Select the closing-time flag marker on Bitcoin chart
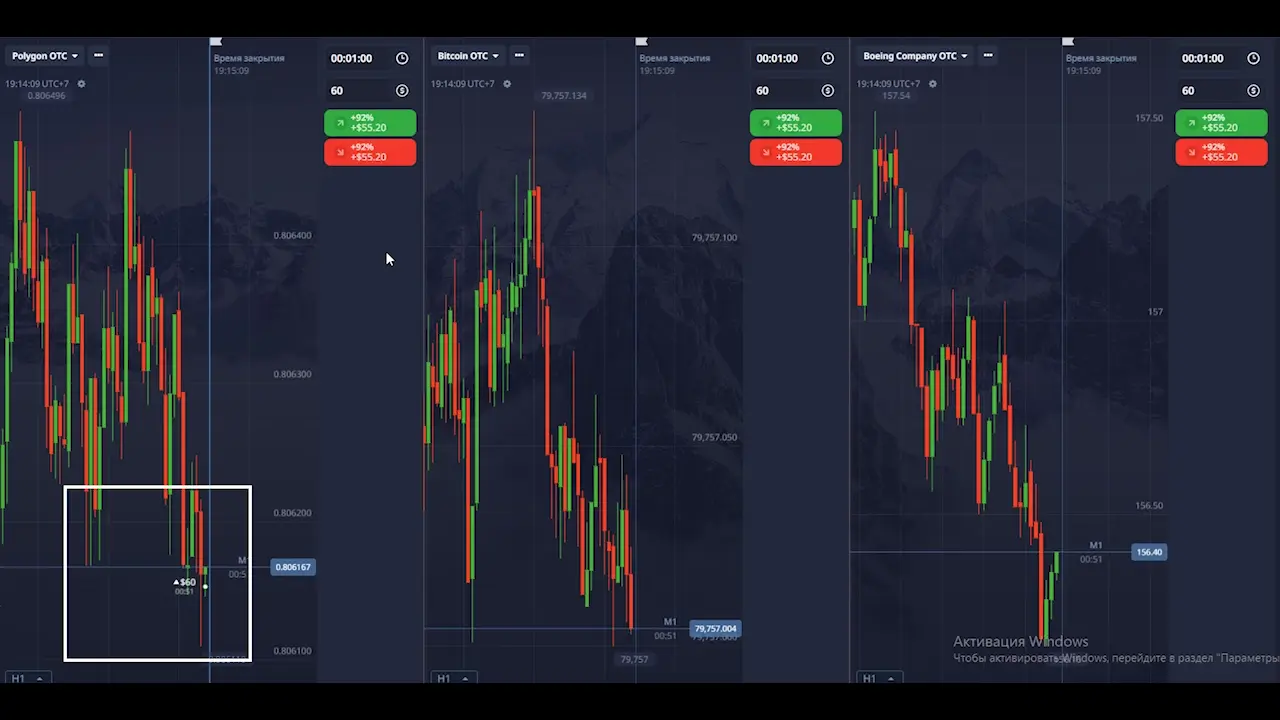Image resolution: width=1280 pixels, height=720 pixels. click(x=642, y=42)
